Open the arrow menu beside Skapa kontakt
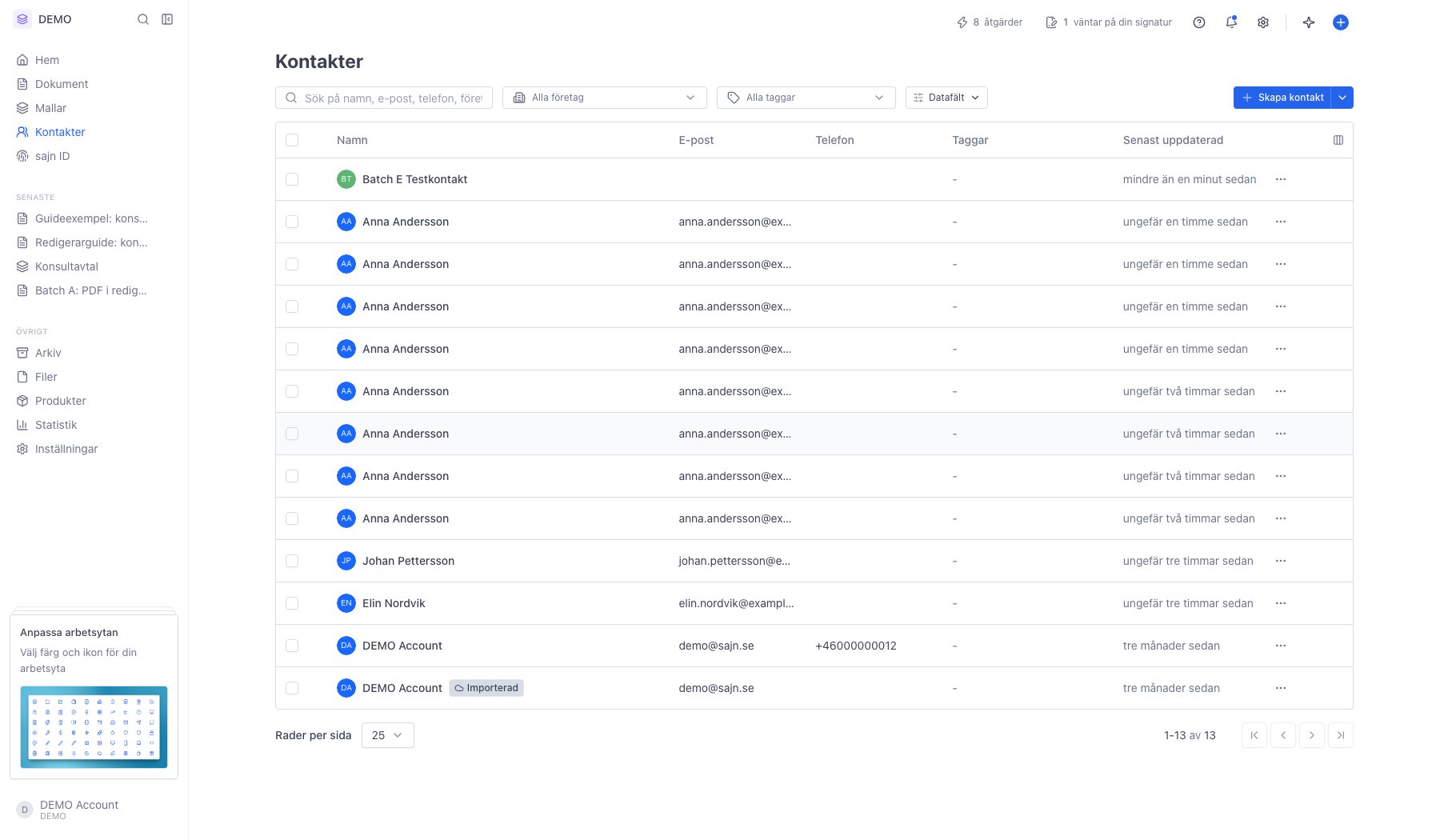Image resolution: width=1440 pixels, height=840 pixels. (x=1342, y=98)
